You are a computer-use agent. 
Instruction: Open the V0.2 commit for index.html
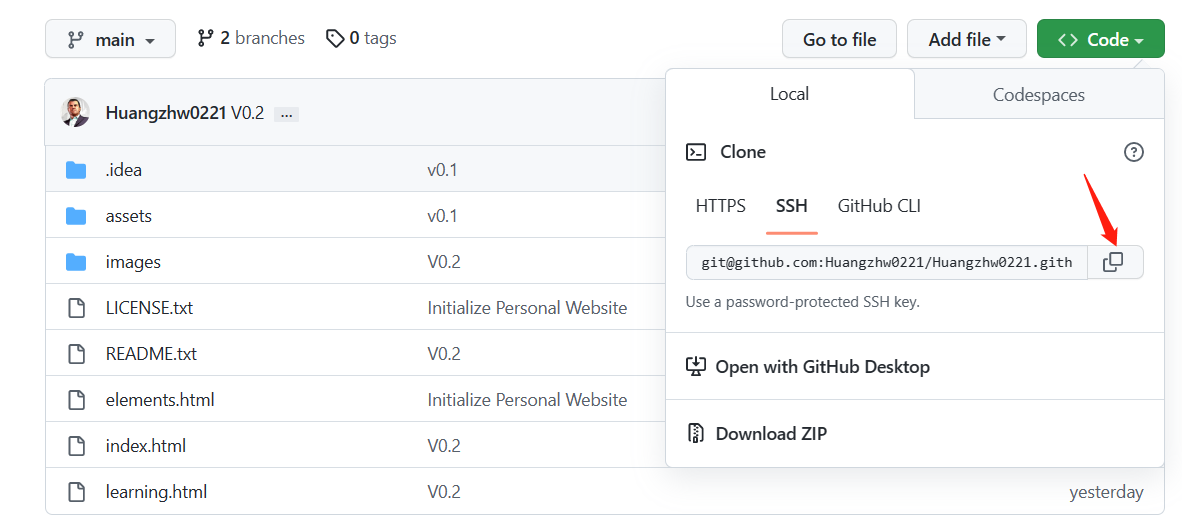444,445
